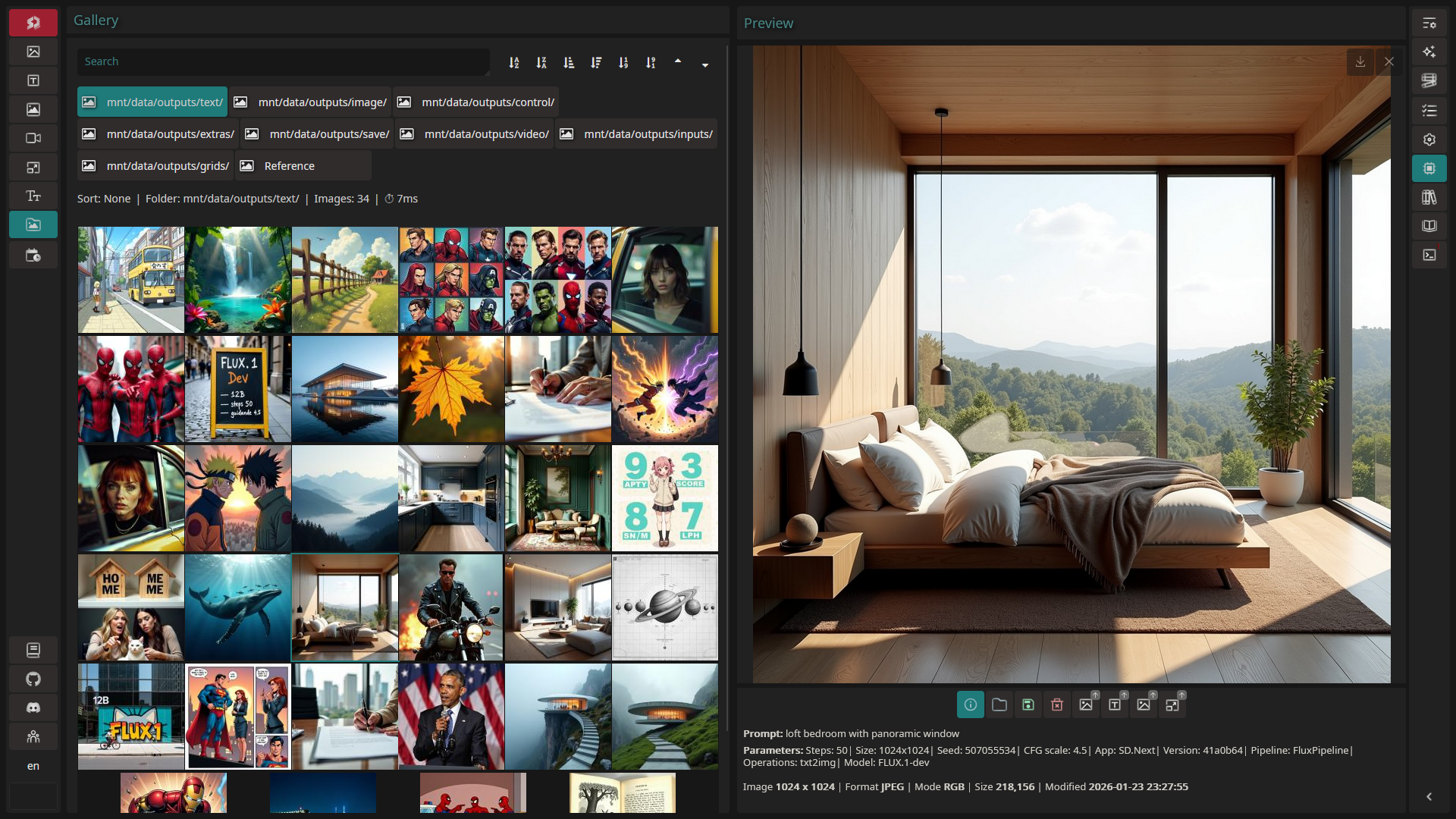
Task: Toggle the active gallery icon in left sidebar
Action: 33,224
